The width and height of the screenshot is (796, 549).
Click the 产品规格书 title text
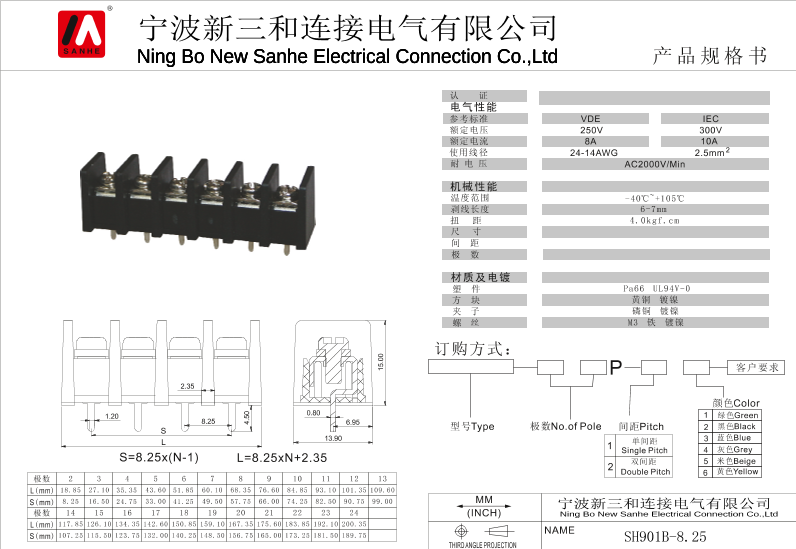tap(710, 55)
